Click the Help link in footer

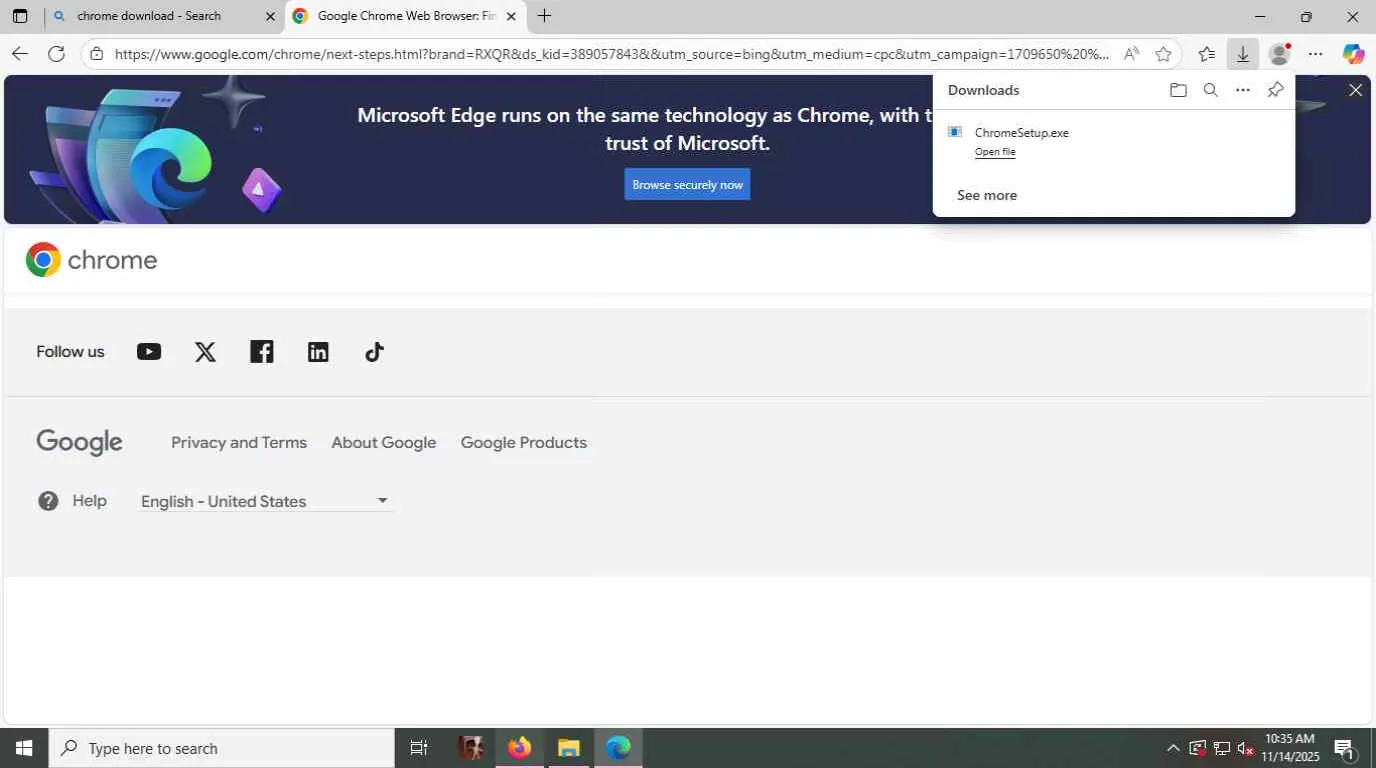[89, 501]
